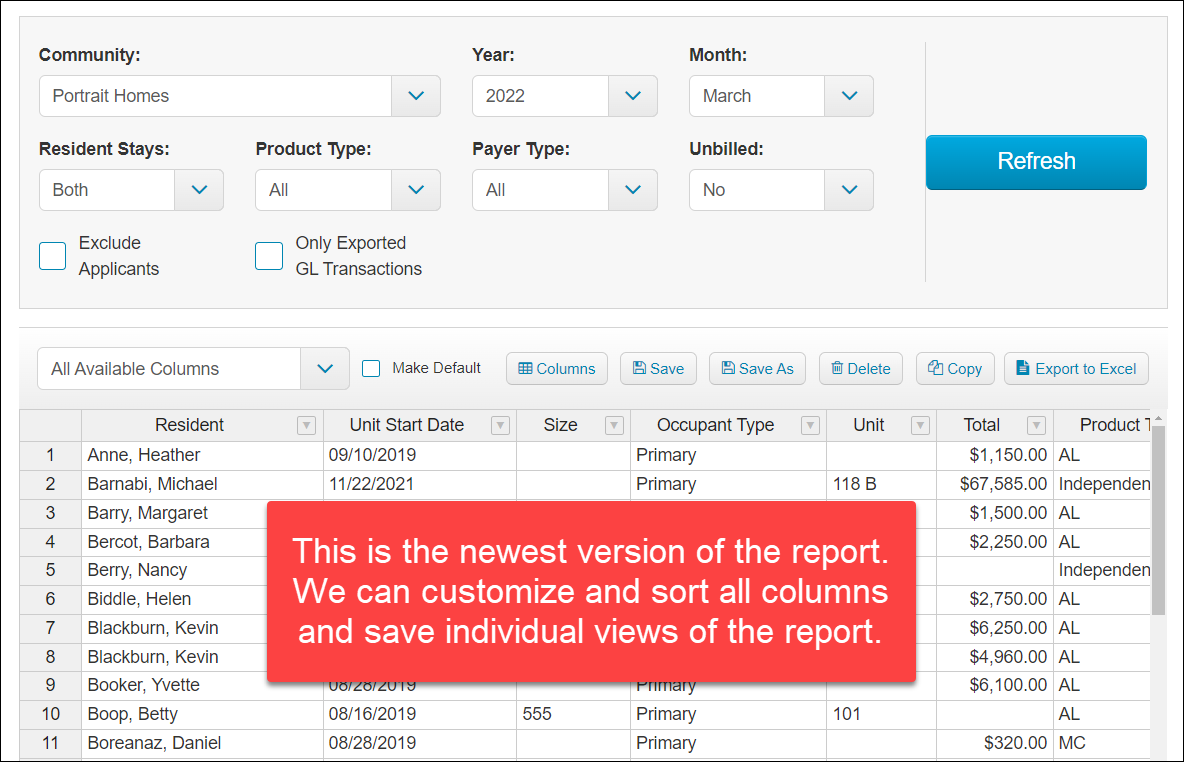Click the Save disk icon
The width and height of the screenshot is (1184, 762).
click(x=639, y=368)
